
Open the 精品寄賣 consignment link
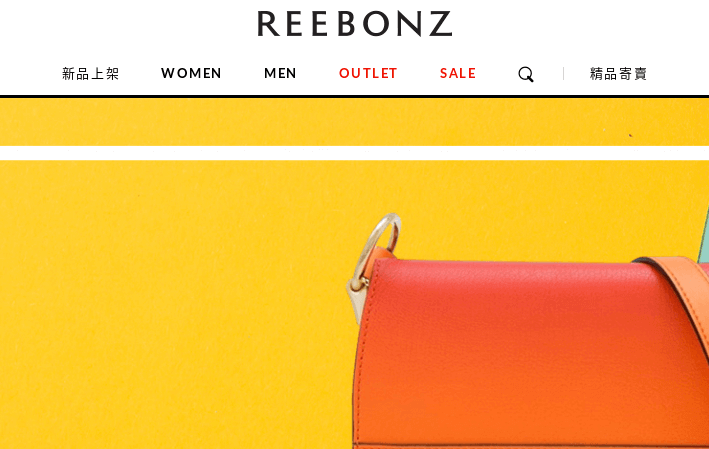coord(618,74)
